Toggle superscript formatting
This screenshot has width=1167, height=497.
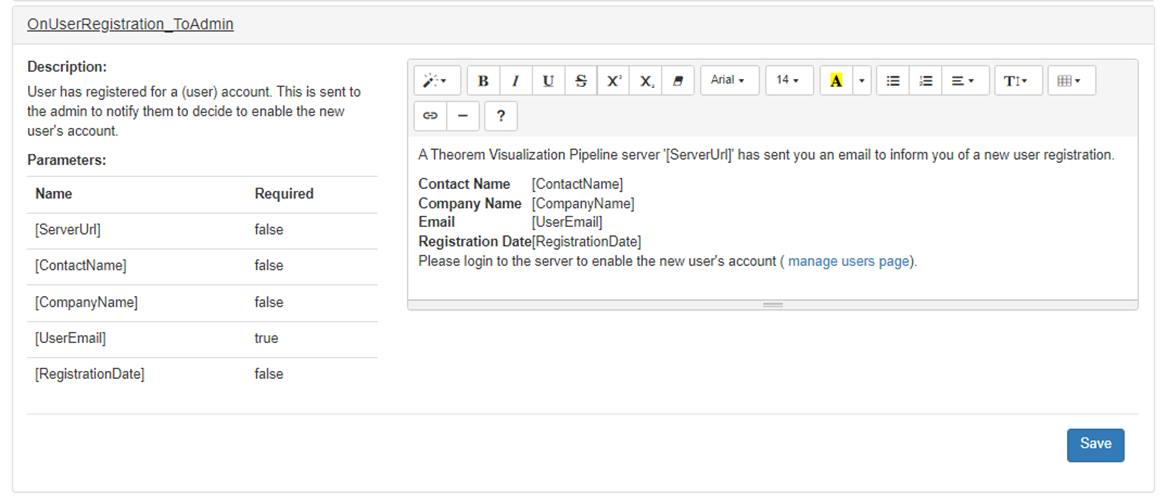[613, 81]
